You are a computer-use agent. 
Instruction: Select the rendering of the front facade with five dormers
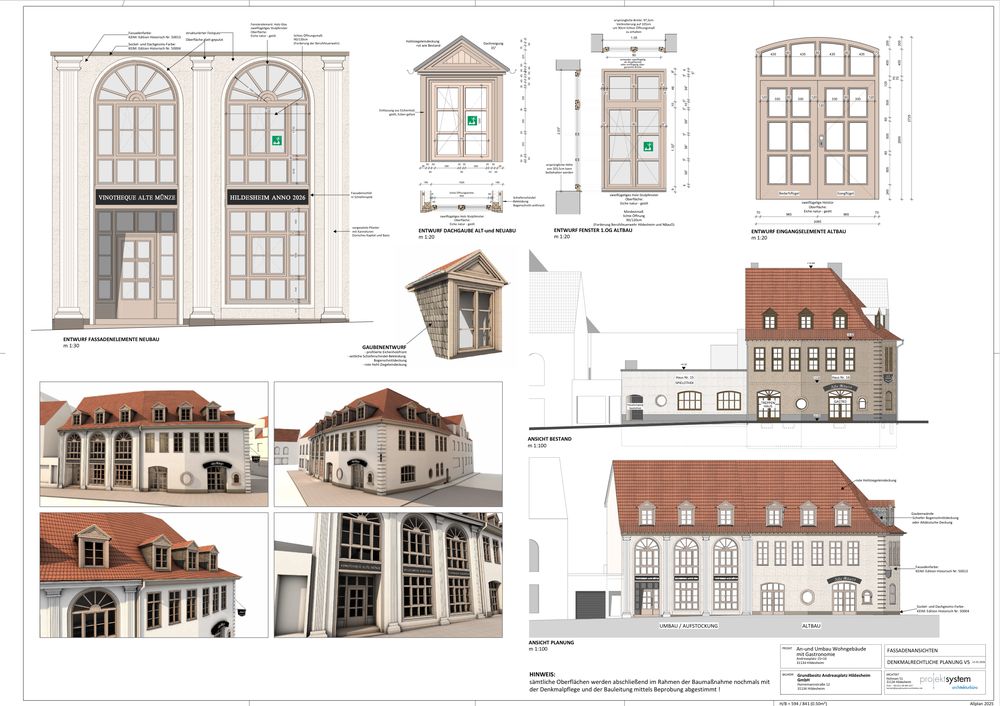pos(154,444)
